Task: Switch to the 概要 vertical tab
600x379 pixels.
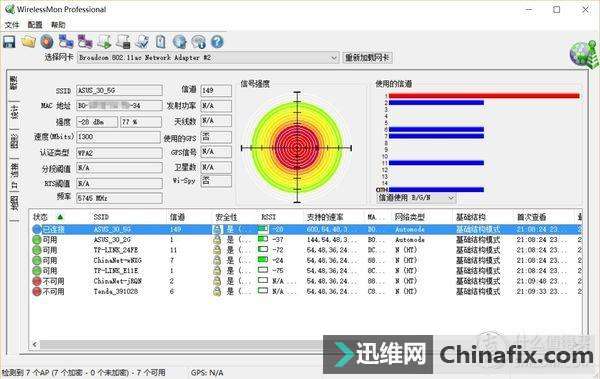Action: pyautogui.click(x=14, y=83)
